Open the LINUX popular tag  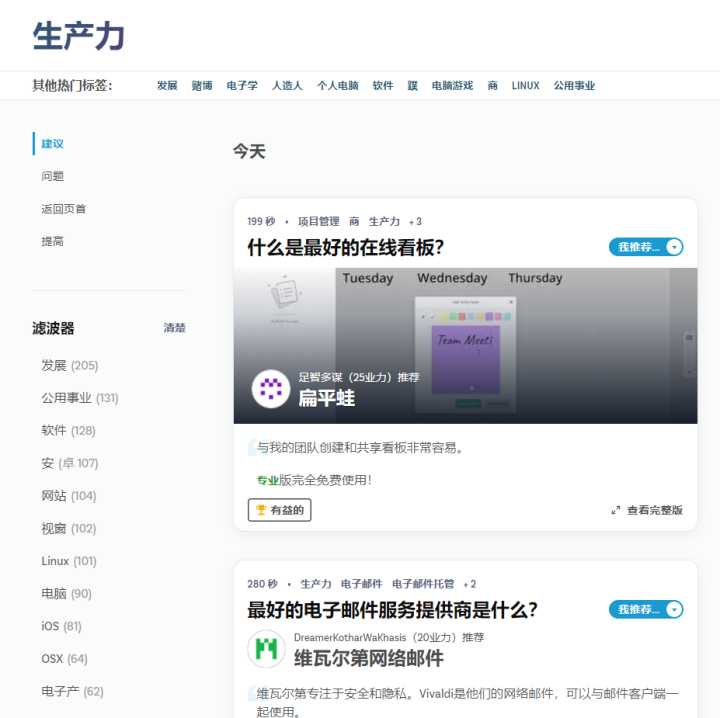[x=525, y=86]
